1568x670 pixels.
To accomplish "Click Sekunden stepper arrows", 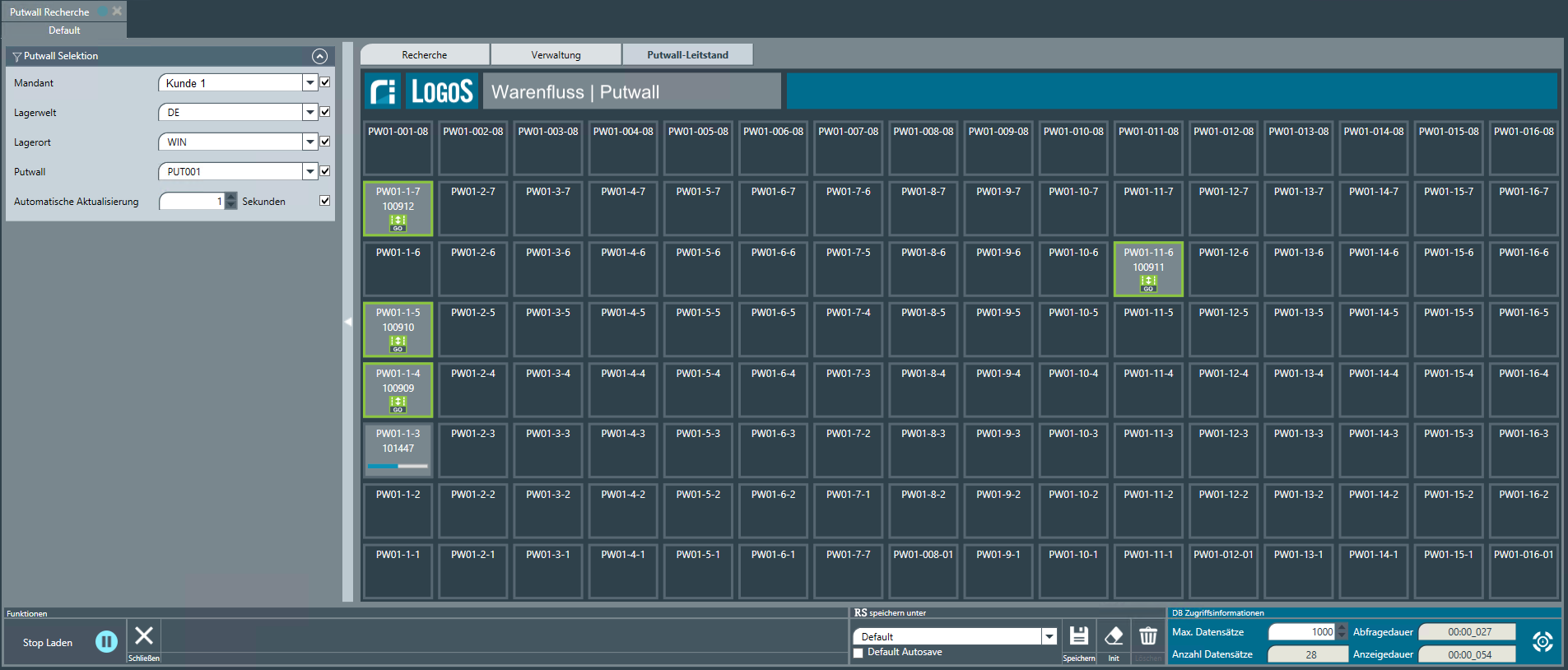I will coord(231,201).
